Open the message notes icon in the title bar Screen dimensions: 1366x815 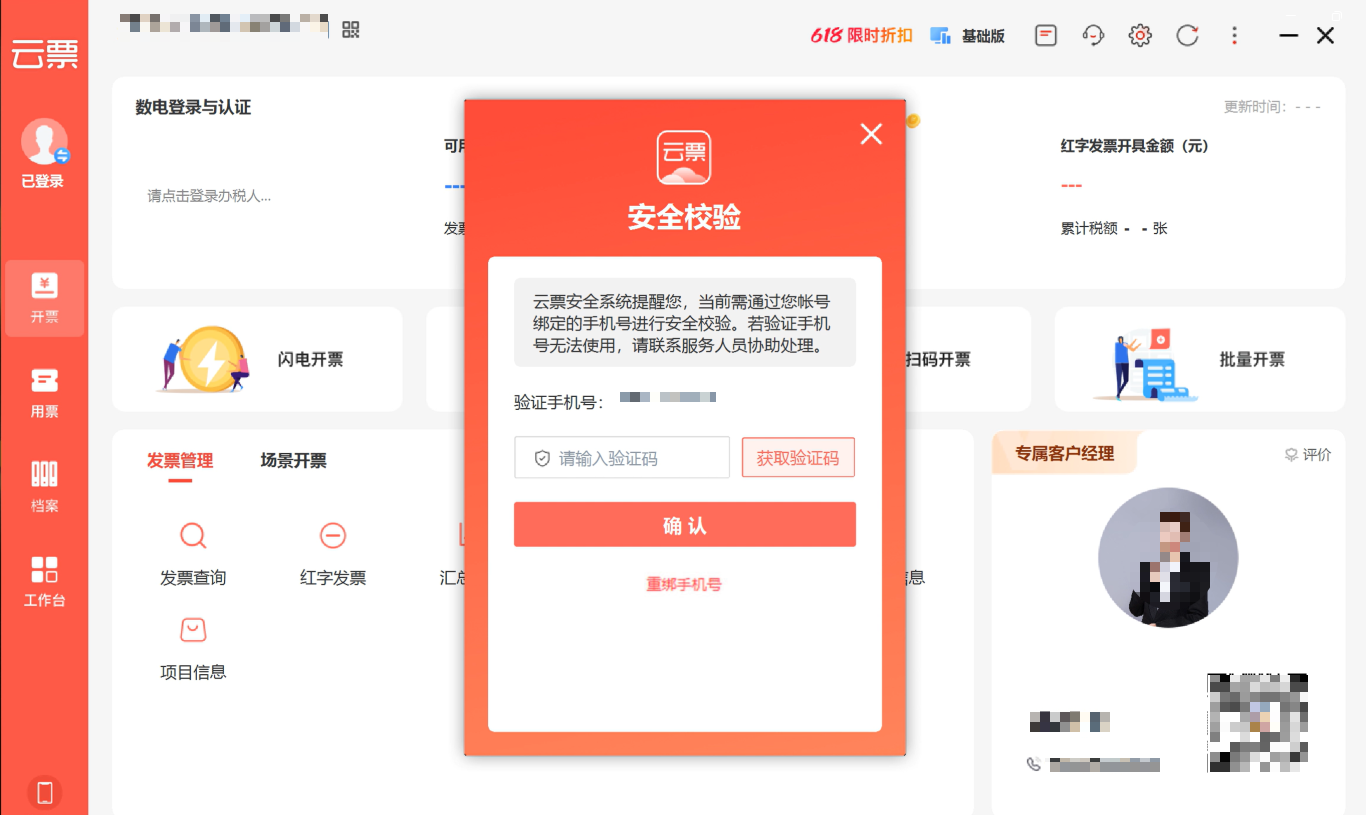pos(1045,35)
